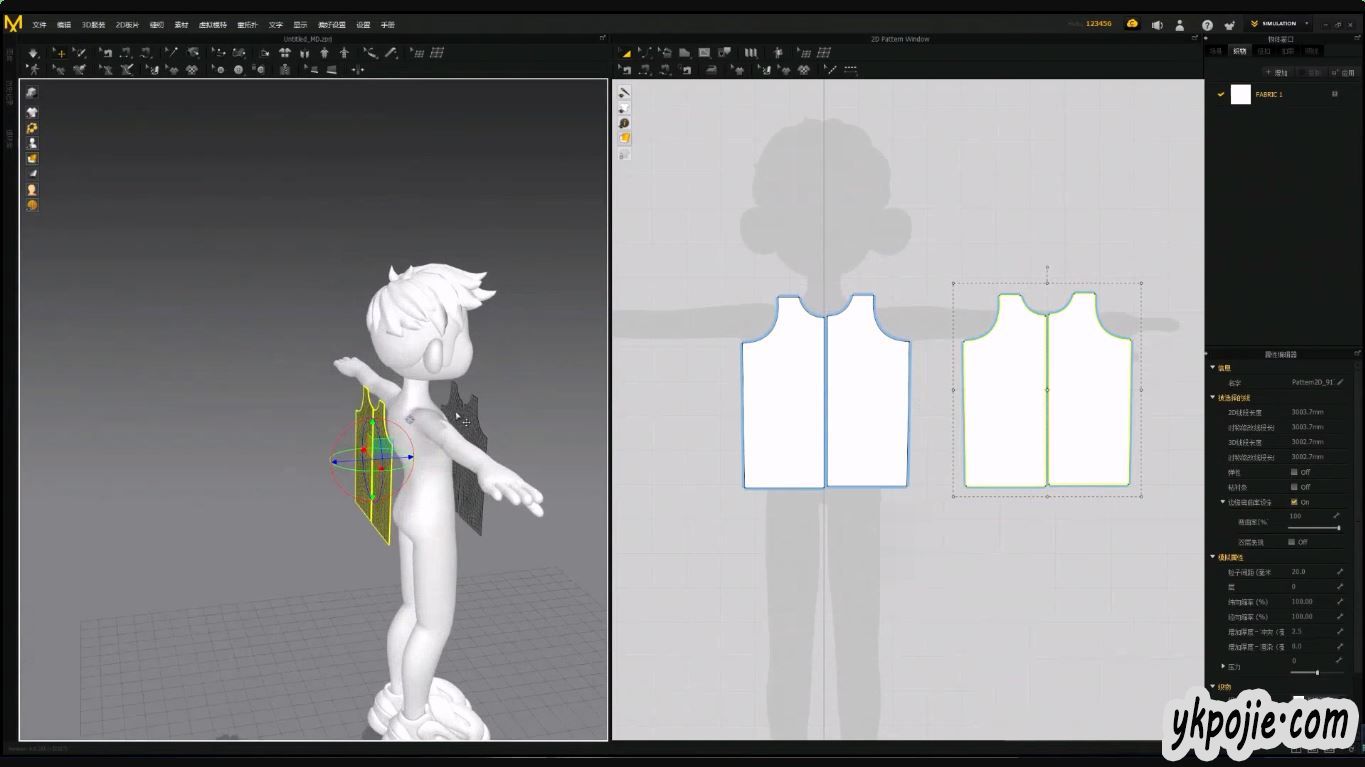Viewport: 1365px width, 767px height.
Task: Open the 2D板片 menu
Action: (127, 25)
